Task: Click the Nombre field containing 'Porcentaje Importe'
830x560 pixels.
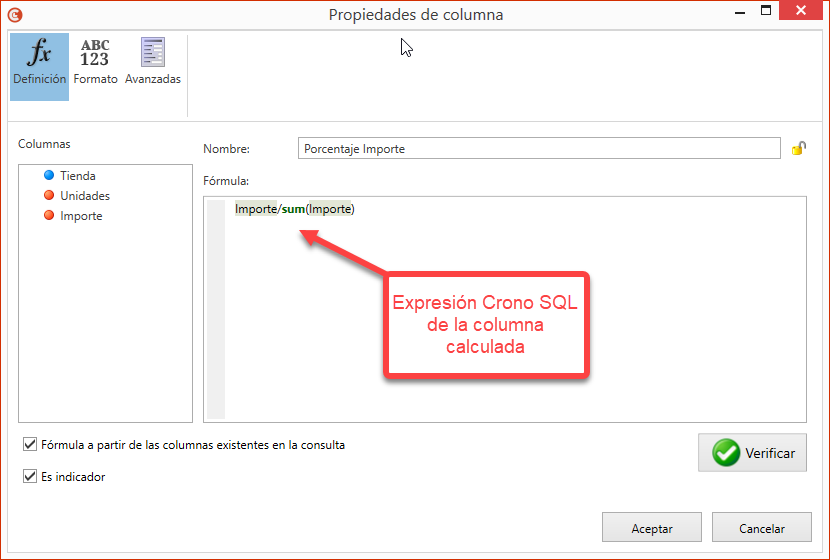Action: click(x=538, y=149)
